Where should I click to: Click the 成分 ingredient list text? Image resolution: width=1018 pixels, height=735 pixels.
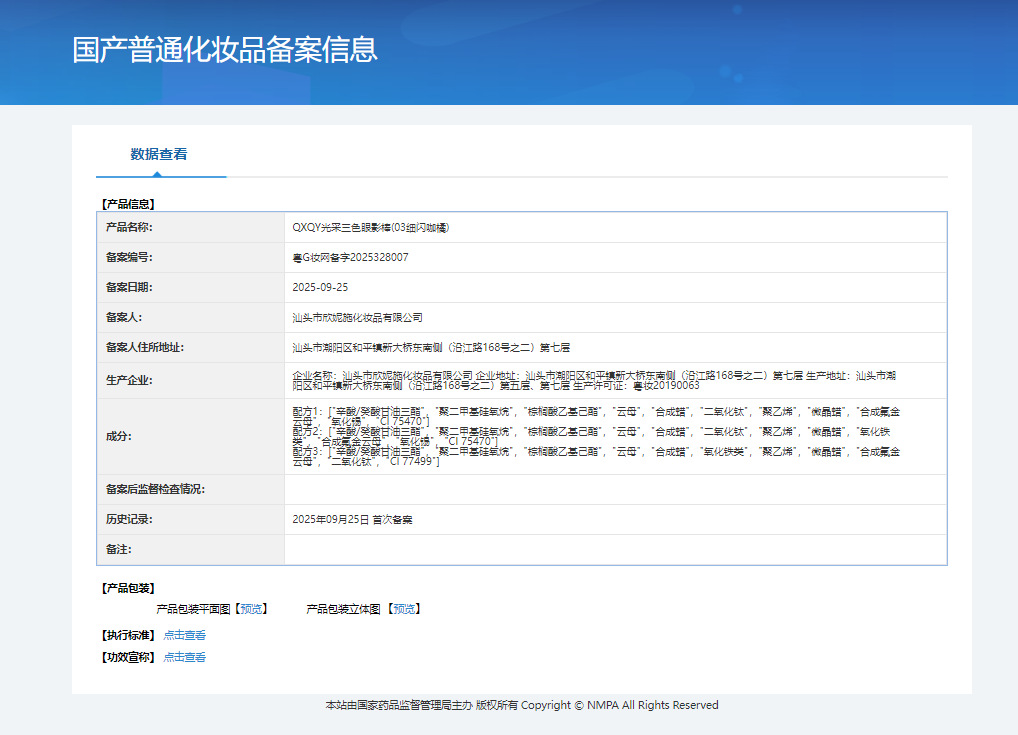[596, 436]
